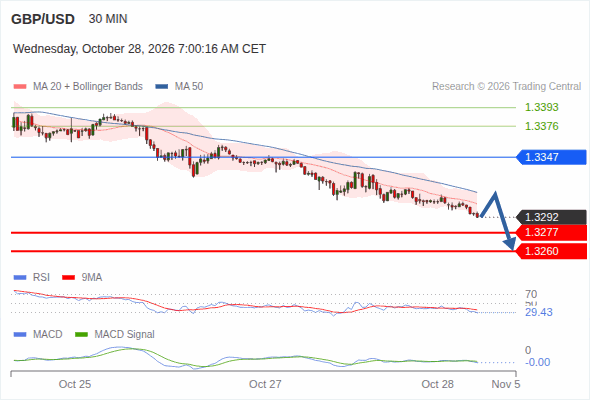Click the red 1.3277 support price tag
The height and width of the screenshot is (400, 590).
pos(551,232)
